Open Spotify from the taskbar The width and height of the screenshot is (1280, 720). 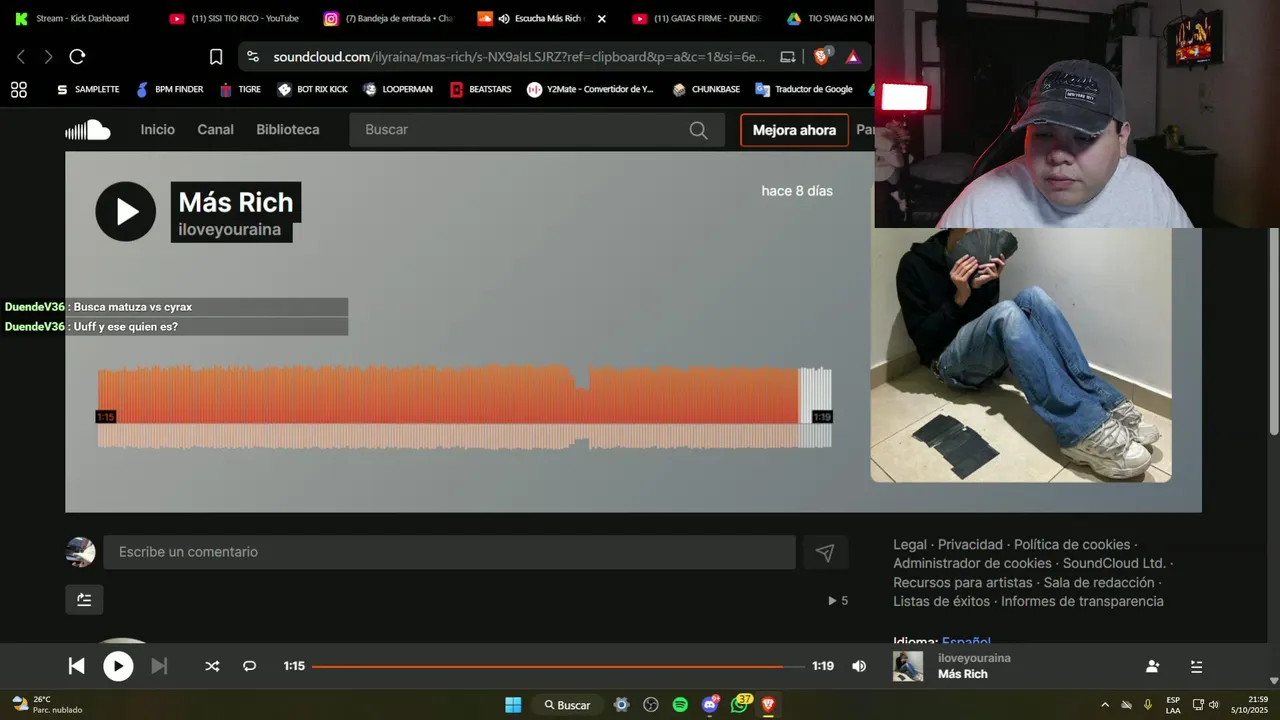tap(680, 705)
